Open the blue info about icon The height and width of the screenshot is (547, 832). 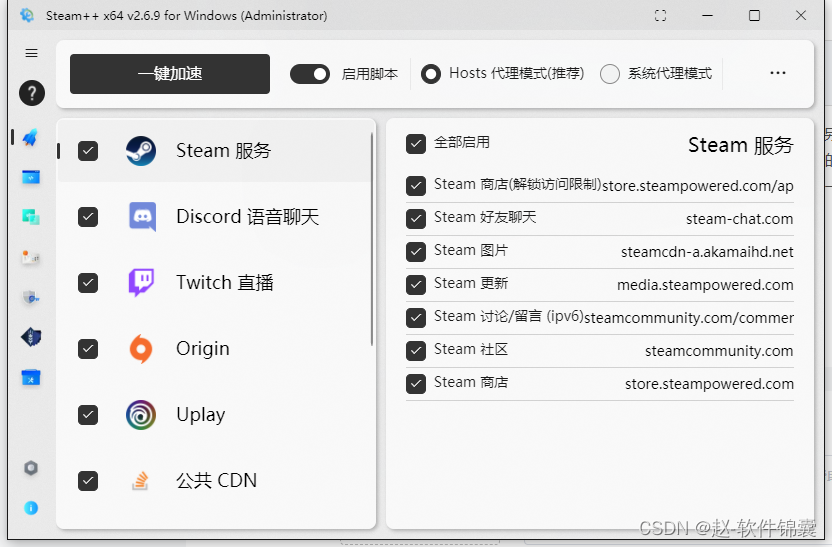31,508
